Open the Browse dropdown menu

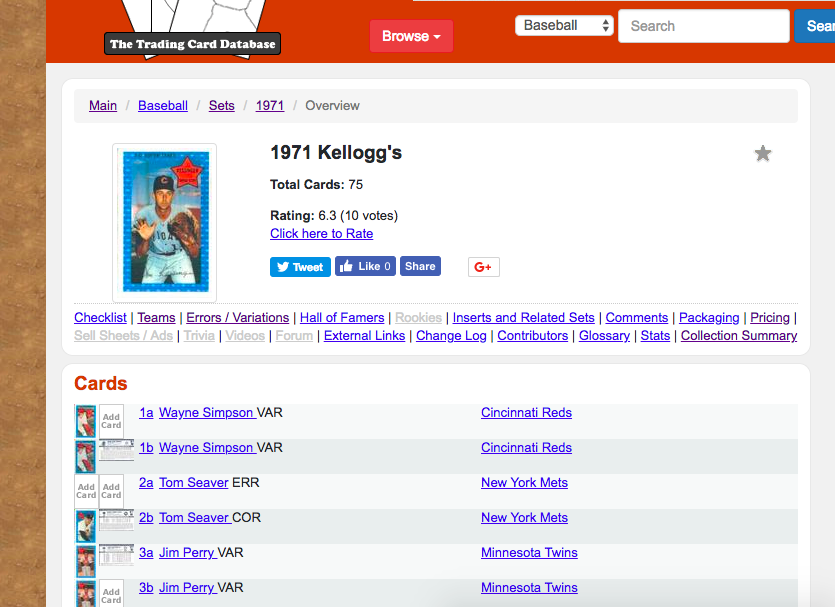pyautogui.click(x=411, y=36)
